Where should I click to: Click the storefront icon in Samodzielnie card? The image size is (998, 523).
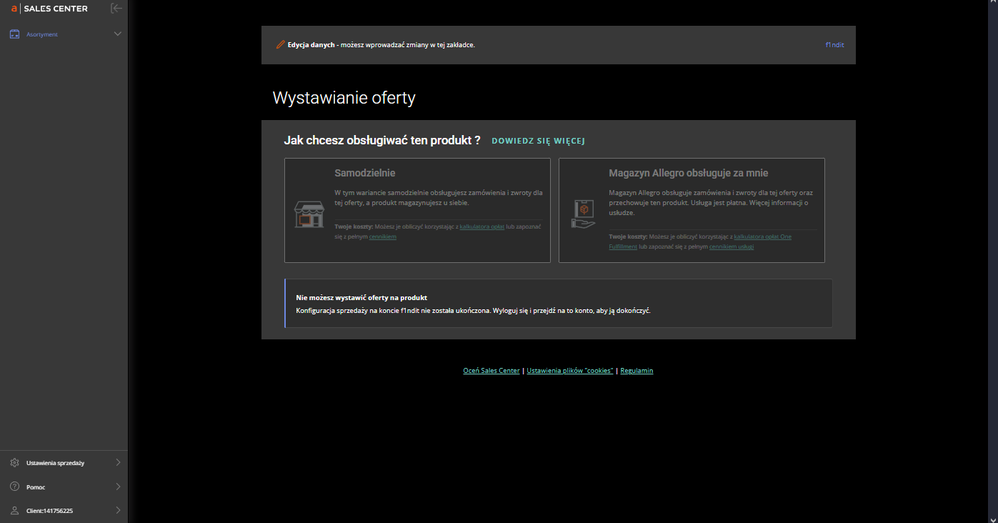308,215
